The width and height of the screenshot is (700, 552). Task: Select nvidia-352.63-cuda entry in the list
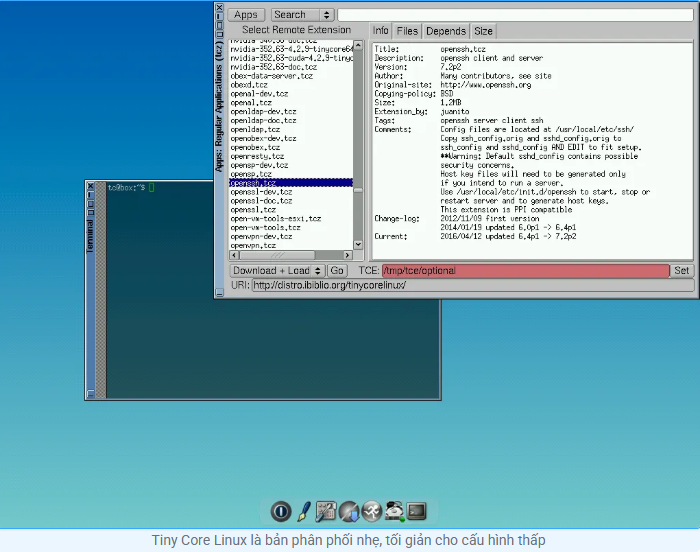291,58
